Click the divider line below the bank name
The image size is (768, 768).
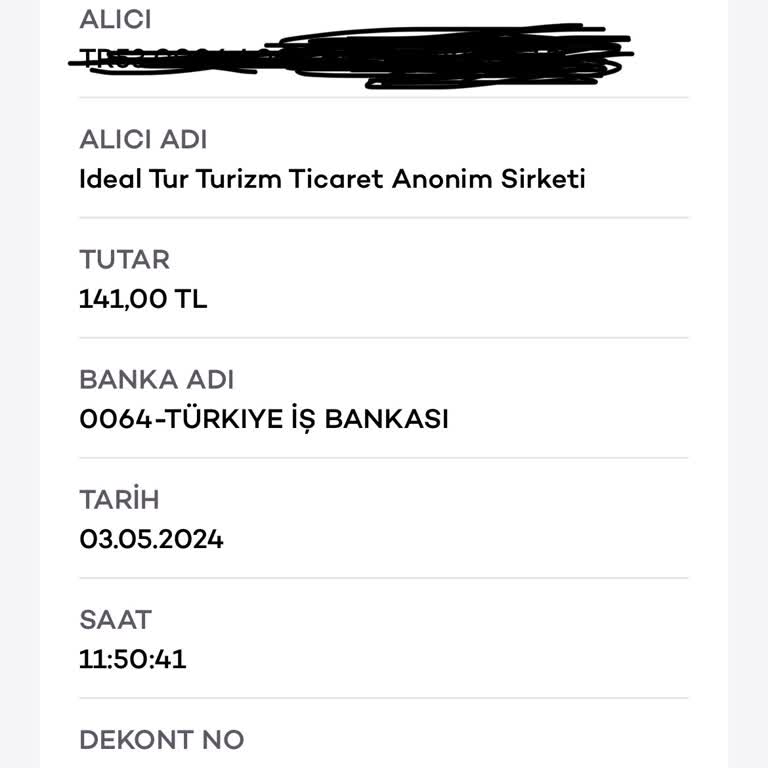(384, 458)
